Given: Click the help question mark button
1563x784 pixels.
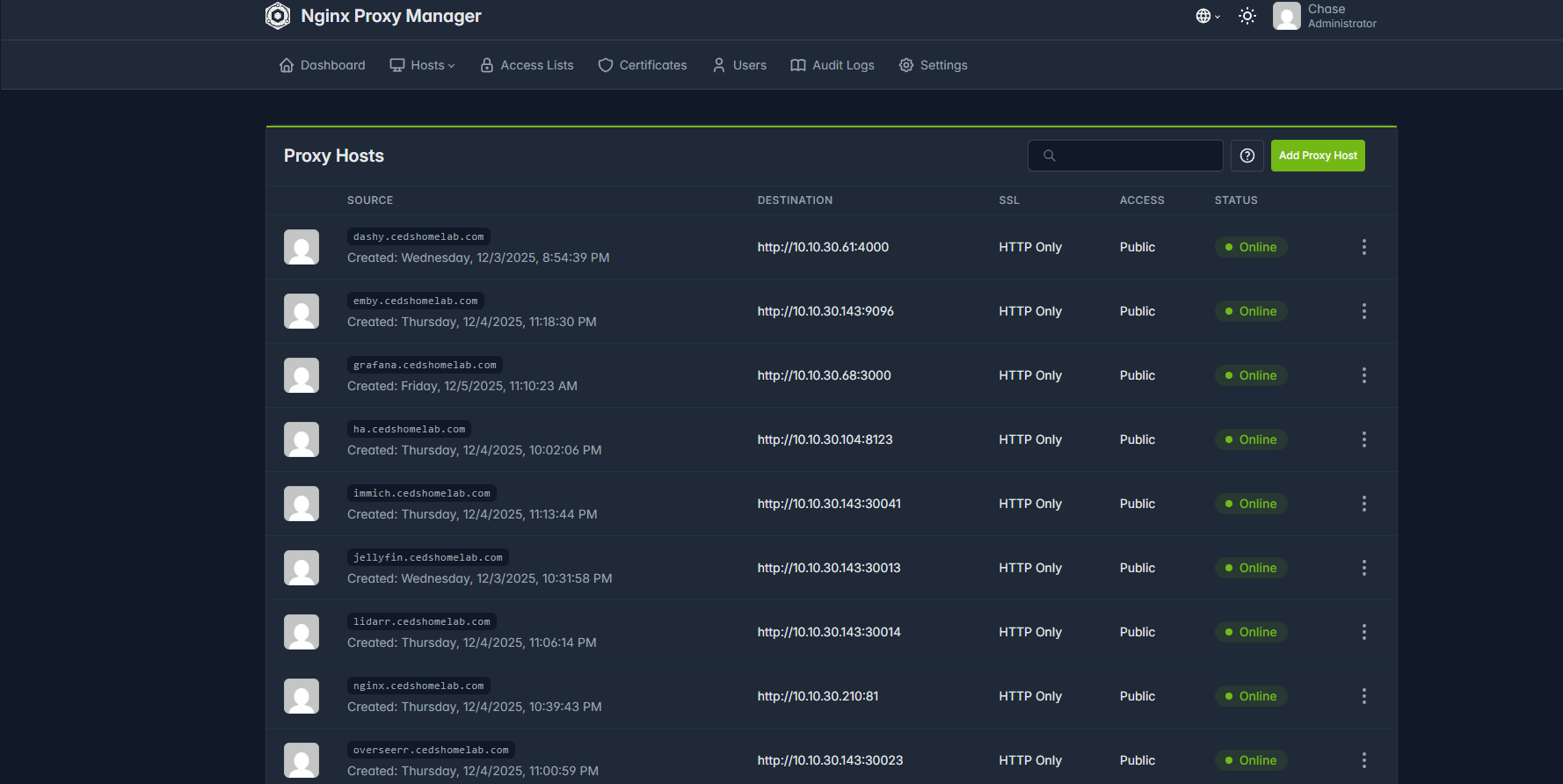Looking at the screenshot, I should click(x=1247, y=156).
